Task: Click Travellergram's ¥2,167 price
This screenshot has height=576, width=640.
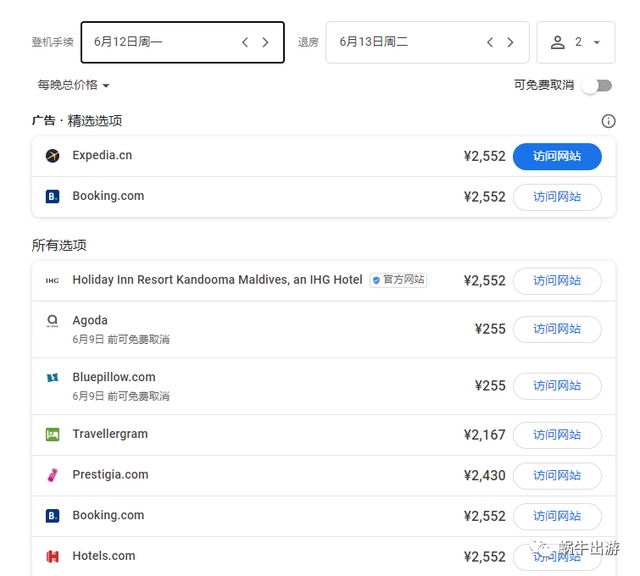Action: point(484,435)
